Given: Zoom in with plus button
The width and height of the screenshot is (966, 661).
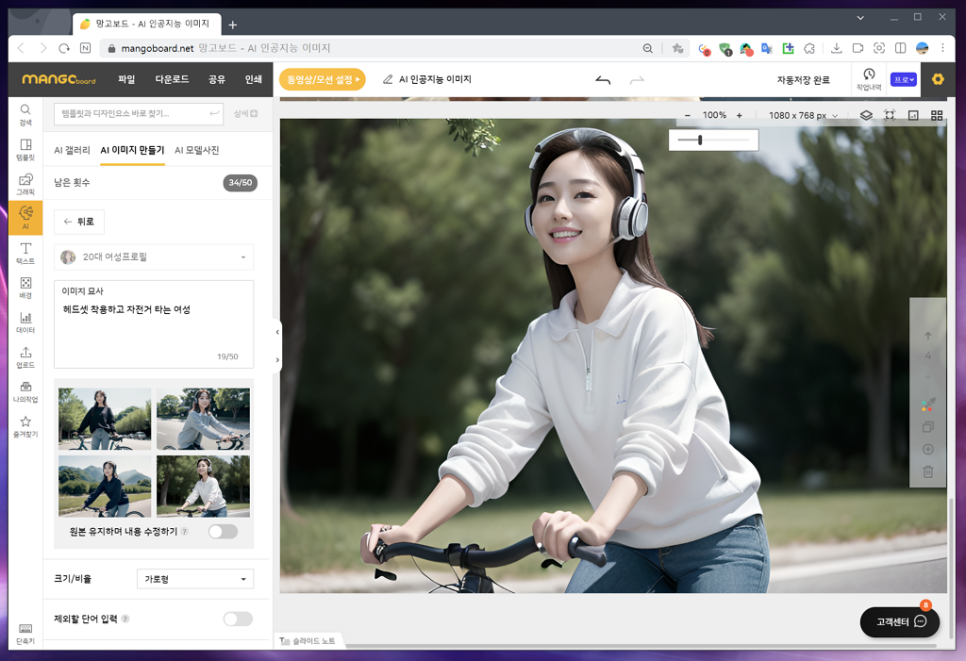Looking at the screenshot, I should tap(739, 115).
